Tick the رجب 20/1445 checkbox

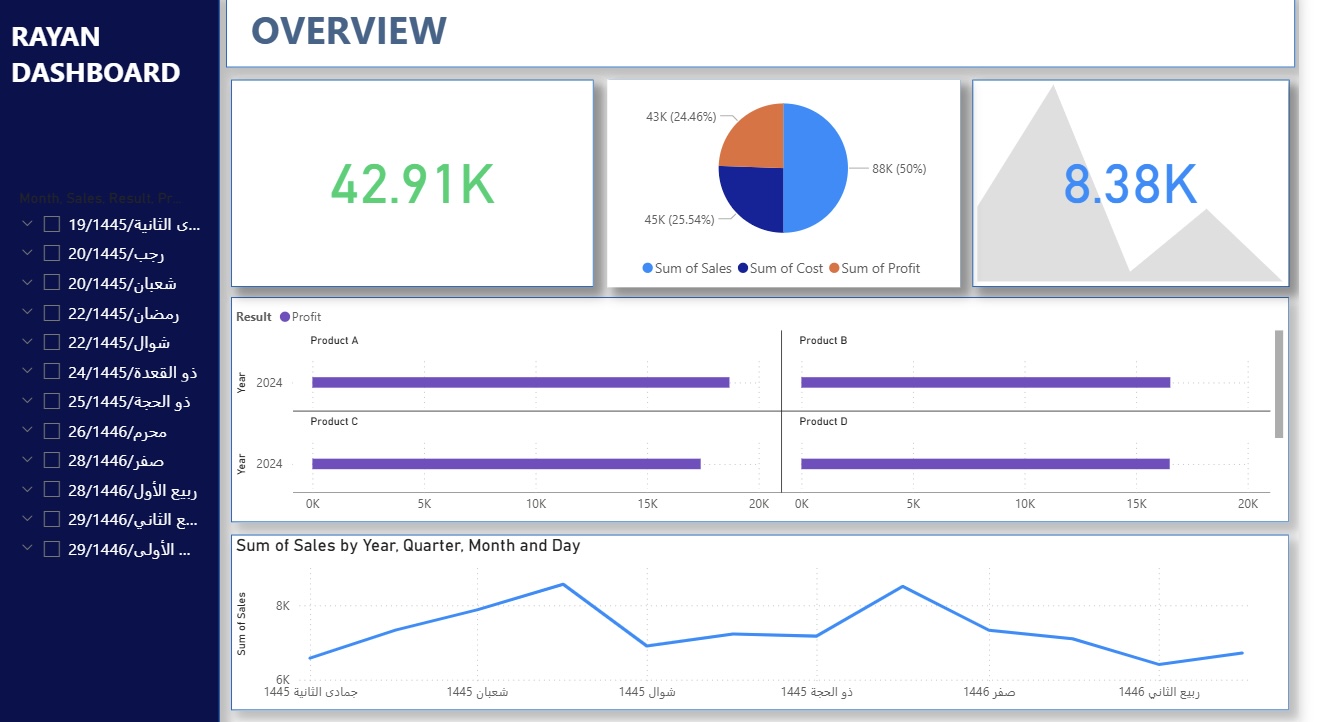tap(52, 254)
